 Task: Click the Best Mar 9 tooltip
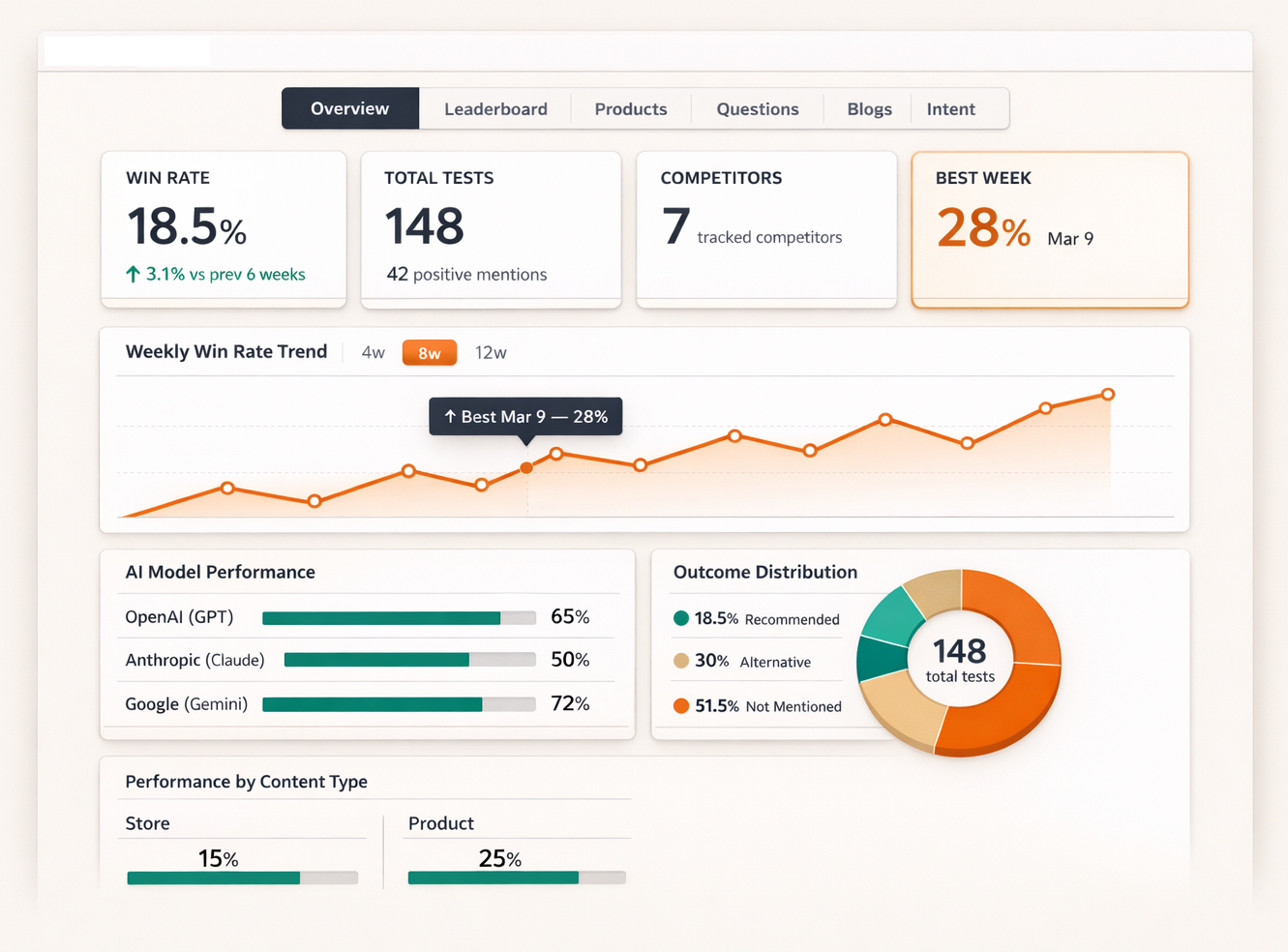pyautogui.click(x=525, y=417)
